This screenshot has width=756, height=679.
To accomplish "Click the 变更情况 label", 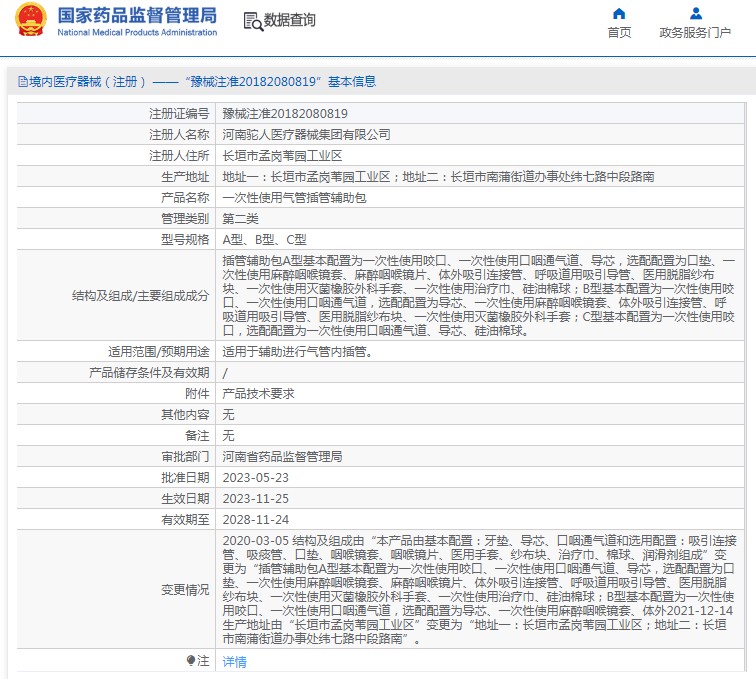I will click(x=185, y=589).
